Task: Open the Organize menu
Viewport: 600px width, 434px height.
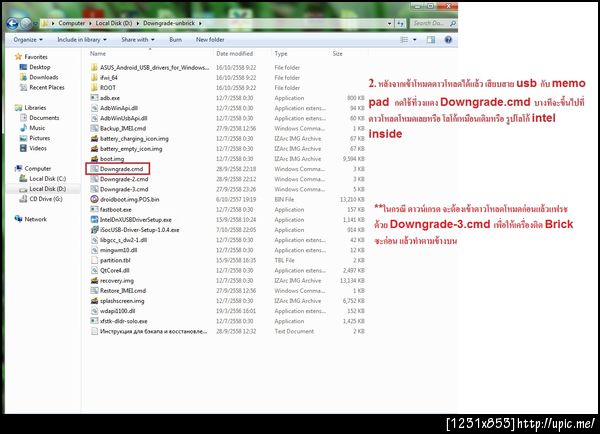Action: [28, 39]
